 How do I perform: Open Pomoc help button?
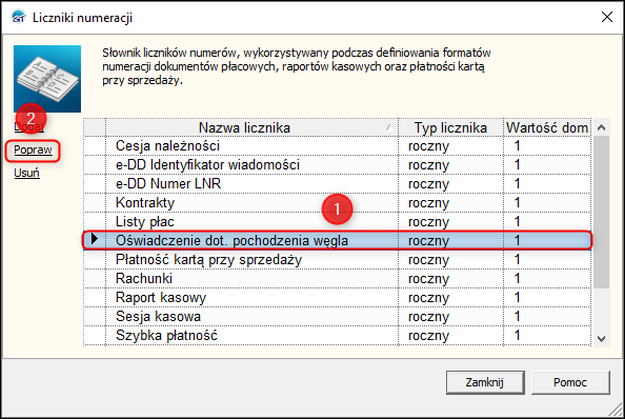pos(569,382)
